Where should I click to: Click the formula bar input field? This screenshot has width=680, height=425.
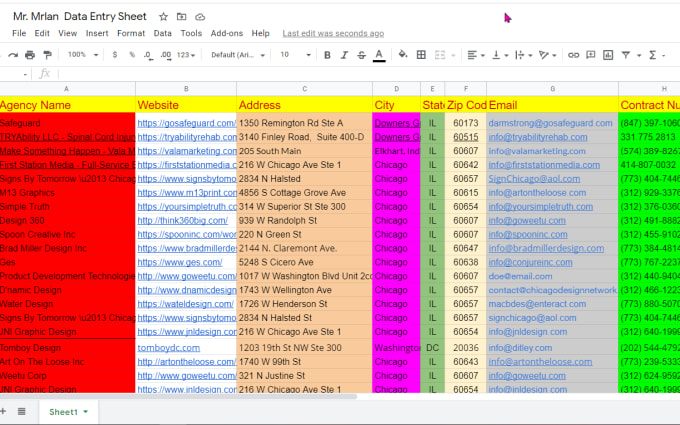(369, 74)
